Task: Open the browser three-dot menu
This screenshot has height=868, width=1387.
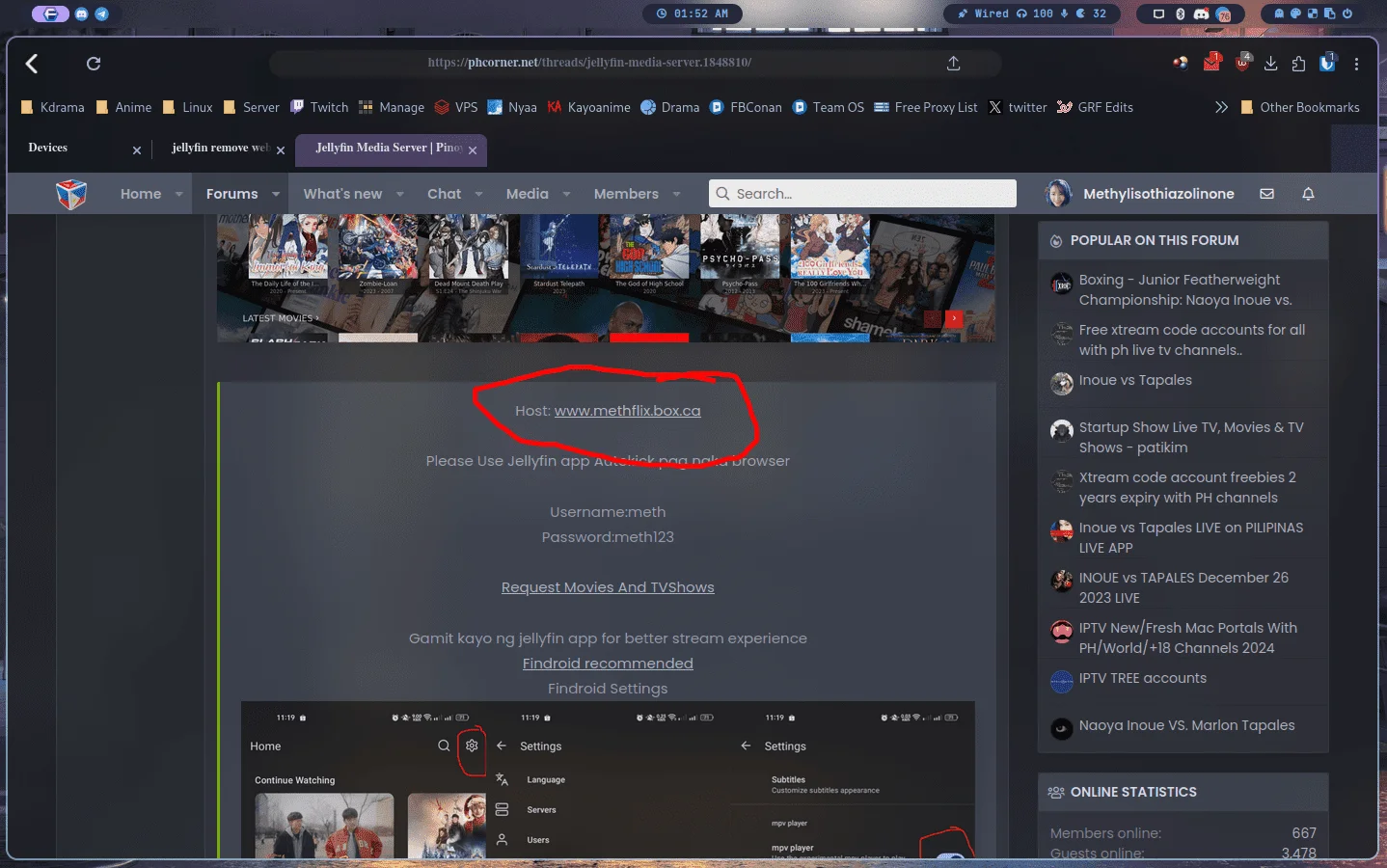Action: tap(1356, 64)
